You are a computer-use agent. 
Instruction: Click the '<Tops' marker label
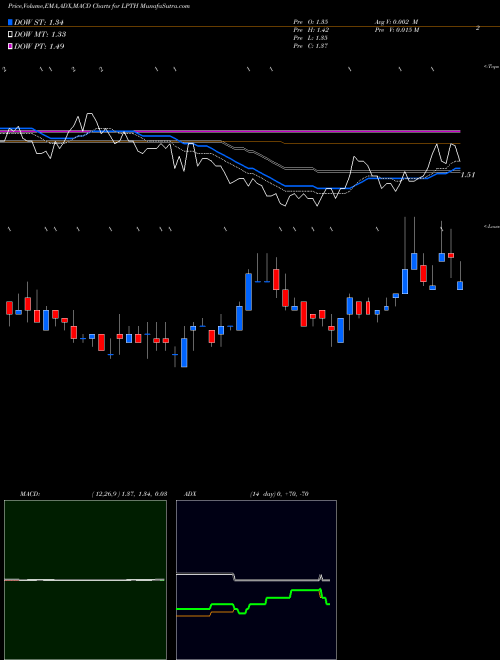pyautogui.click(x=492, y=67)
